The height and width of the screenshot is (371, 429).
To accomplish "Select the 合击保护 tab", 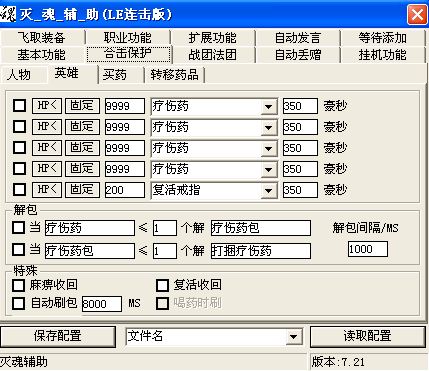I will pos(128,54).
